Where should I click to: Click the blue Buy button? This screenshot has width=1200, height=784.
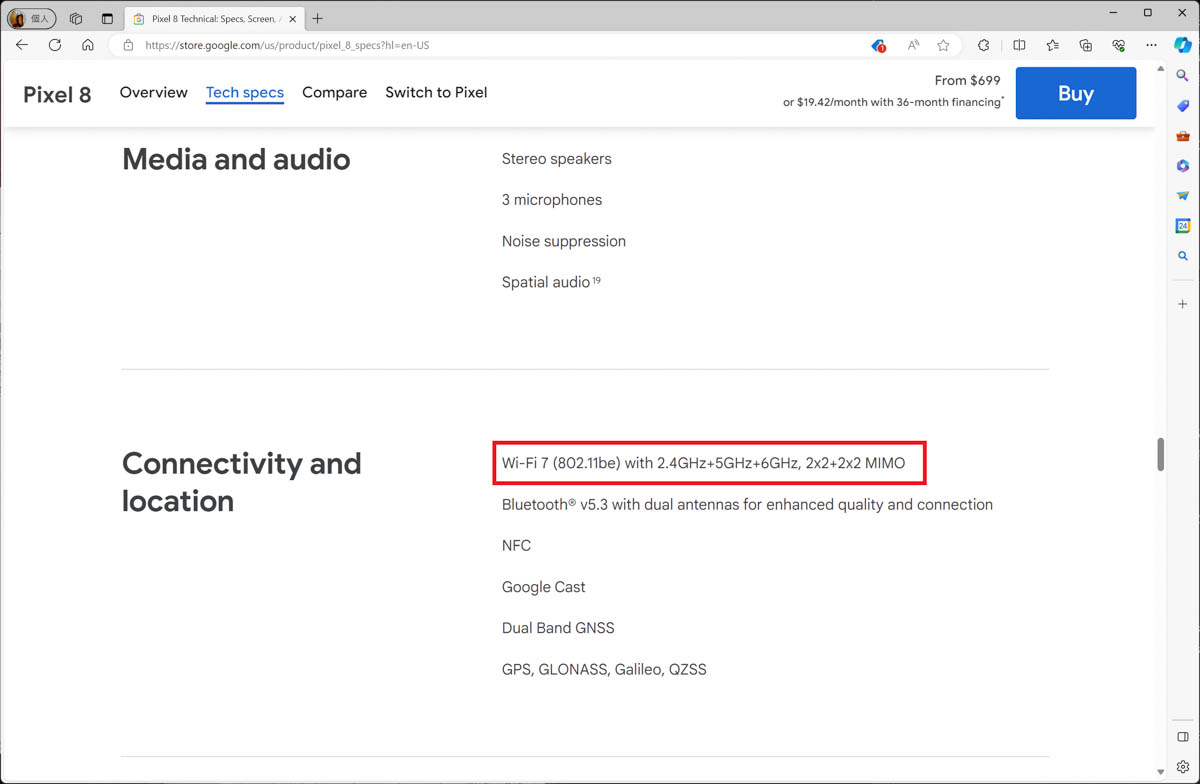[x=1076, y=93]
